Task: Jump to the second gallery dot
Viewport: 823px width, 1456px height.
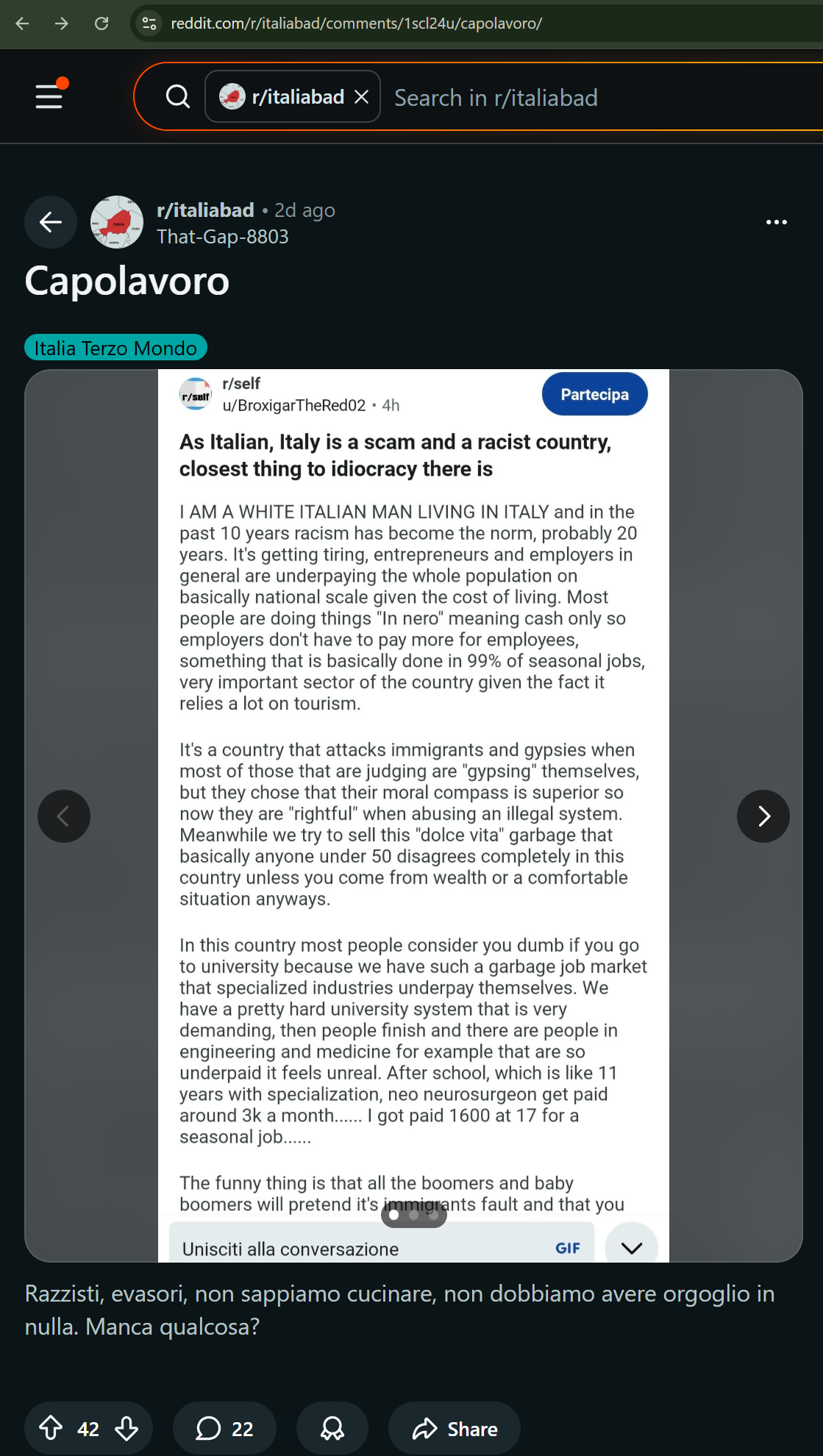Action: click(x=413, y=1215)
